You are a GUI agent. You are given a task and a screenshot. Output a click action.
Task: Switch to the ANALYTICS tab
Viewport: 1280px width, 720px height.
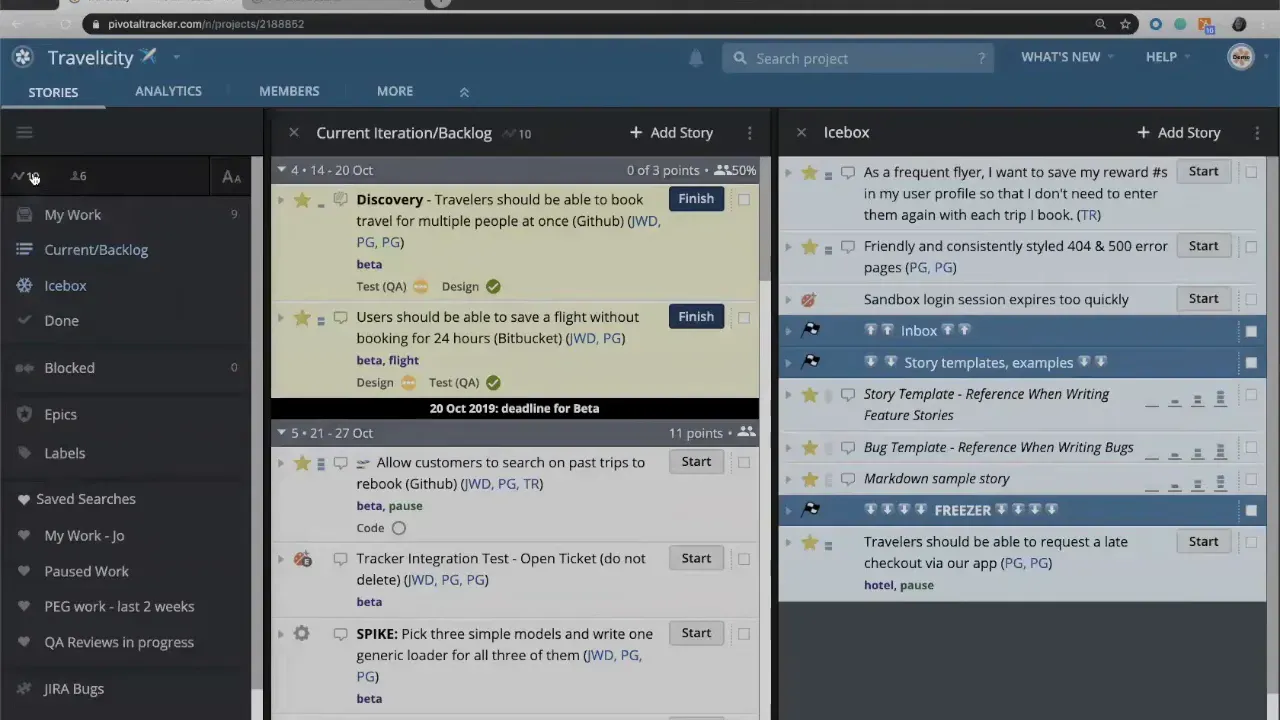coord(168,91)
